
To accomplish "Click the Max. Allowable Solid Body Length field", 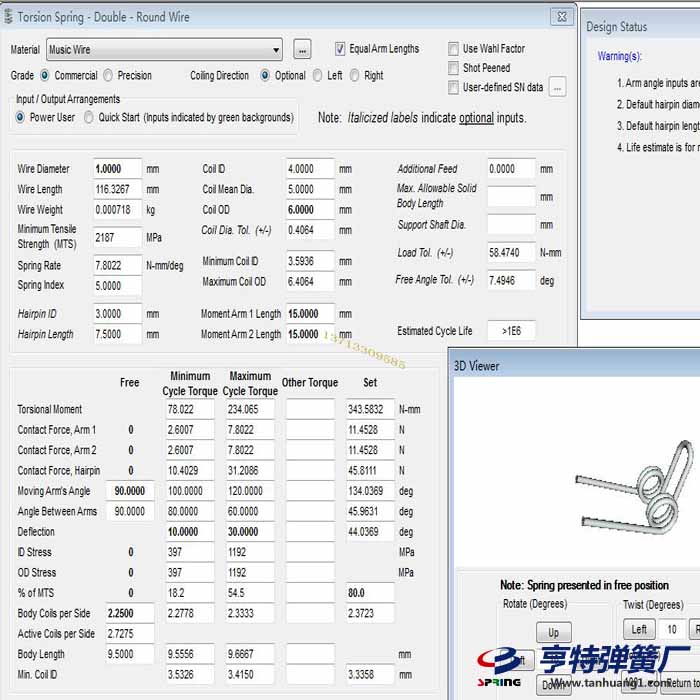I will click(x=511, y=197).
